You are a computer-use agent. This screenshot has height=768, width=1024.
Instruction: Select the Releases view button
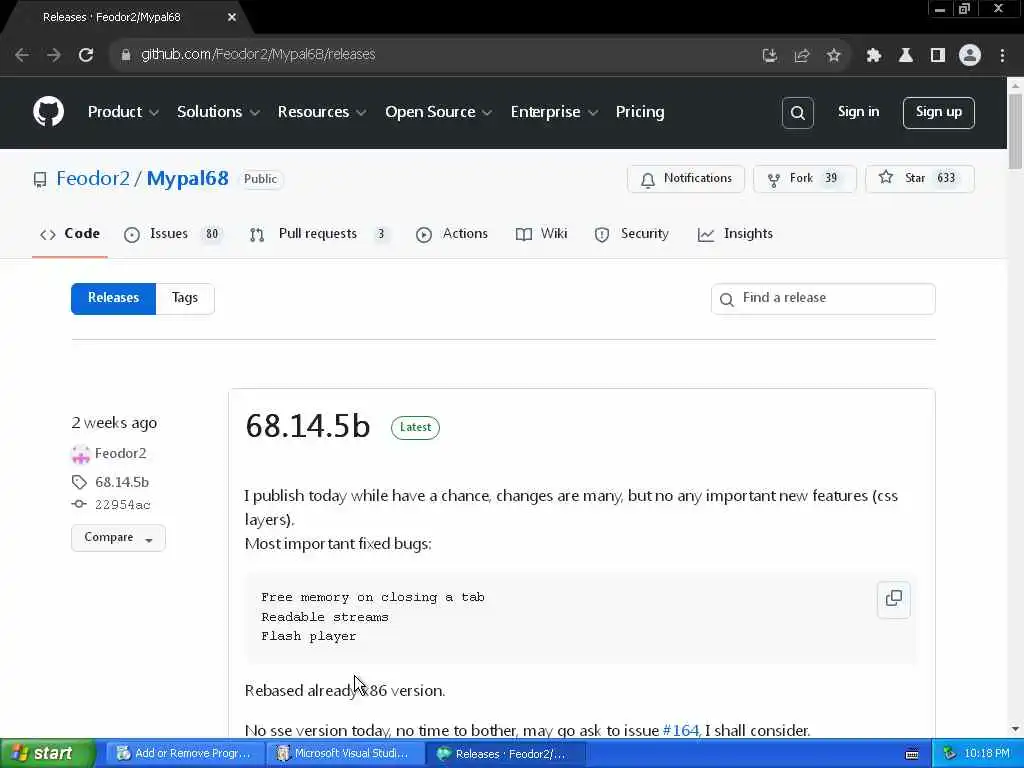click(x=114, y=298)
